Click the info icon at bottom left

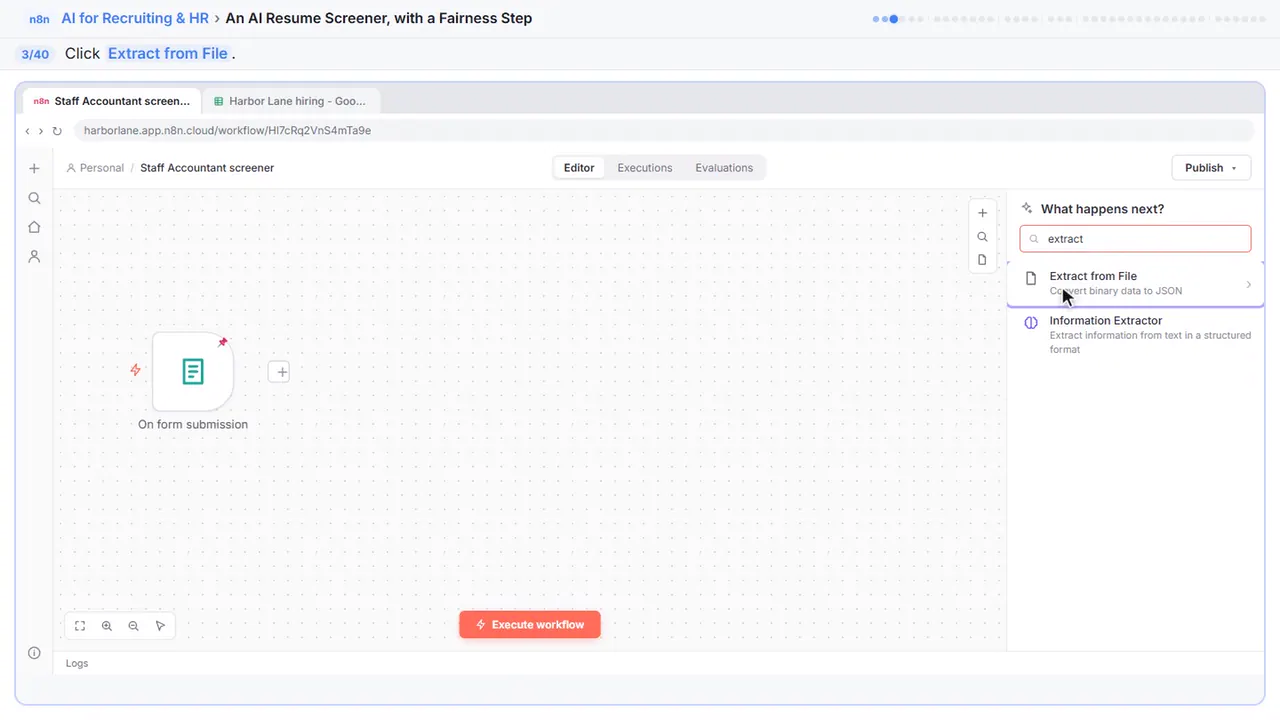coord(34,653)
